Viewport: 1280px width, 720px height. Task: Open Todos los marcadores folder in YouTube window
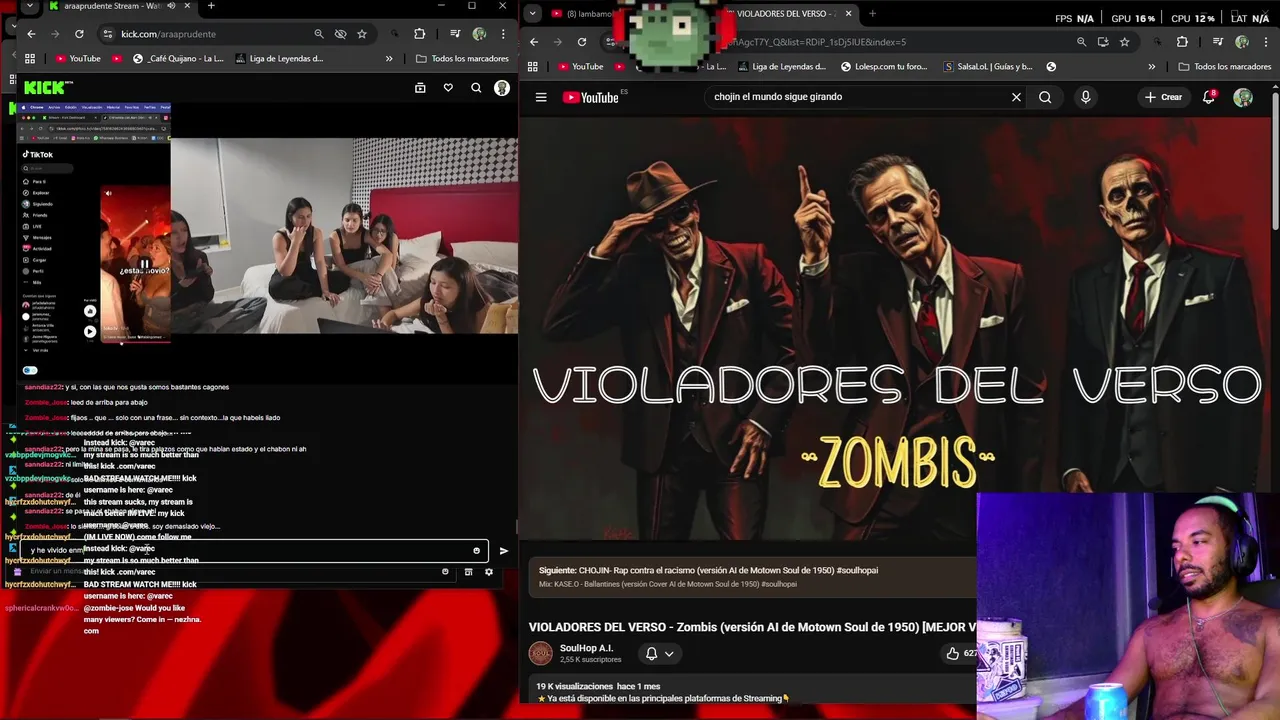point(1224,67)
